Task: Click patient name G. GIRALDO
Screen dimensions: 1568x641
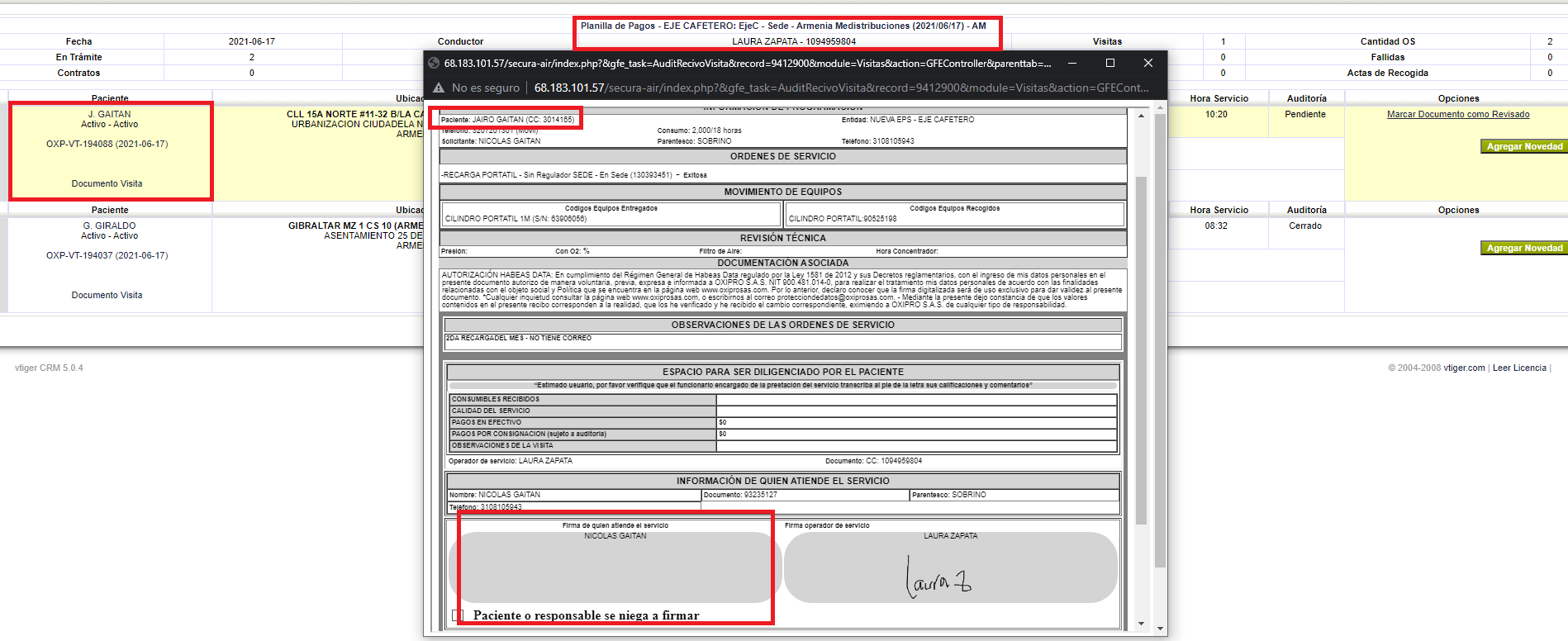Action: (x=109, y=226)
